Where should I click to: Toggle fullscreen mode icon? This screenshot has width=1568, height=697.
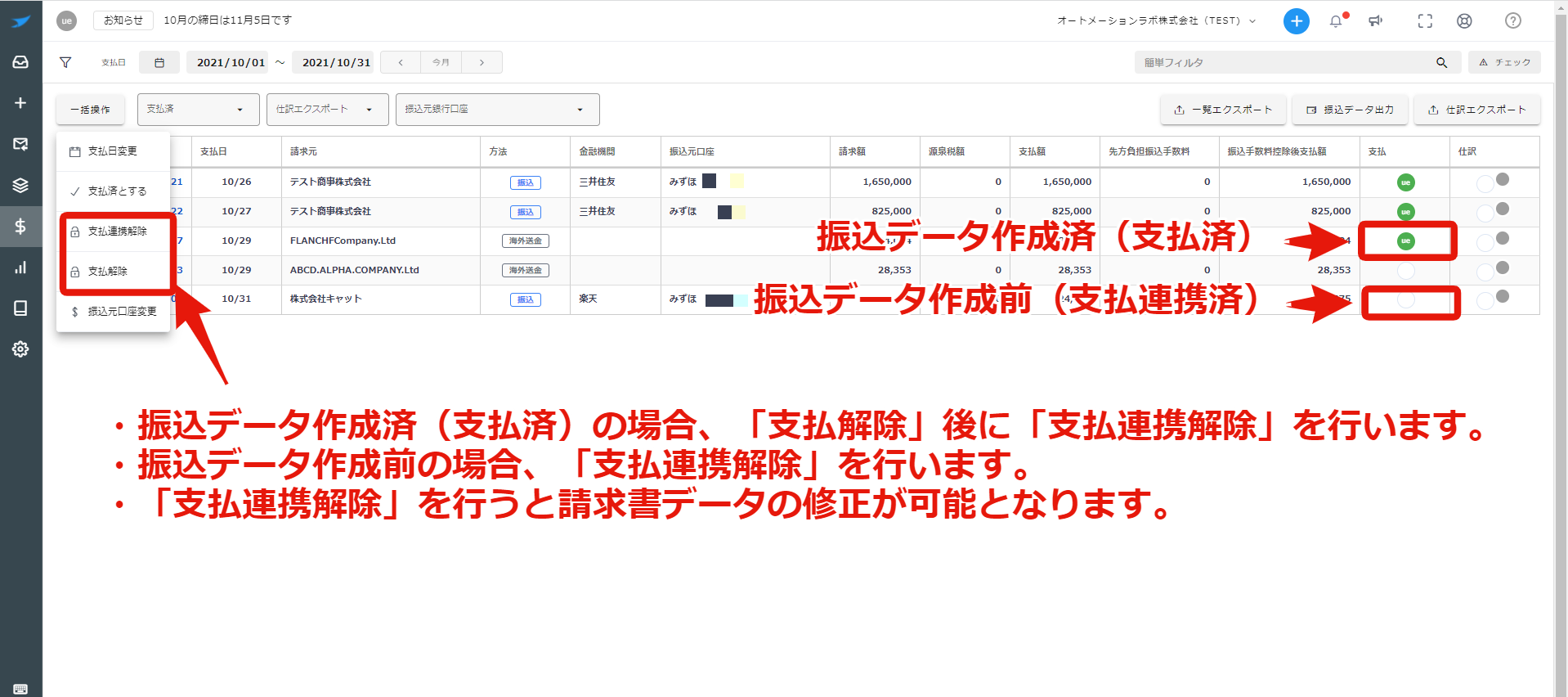point(1425,21)
